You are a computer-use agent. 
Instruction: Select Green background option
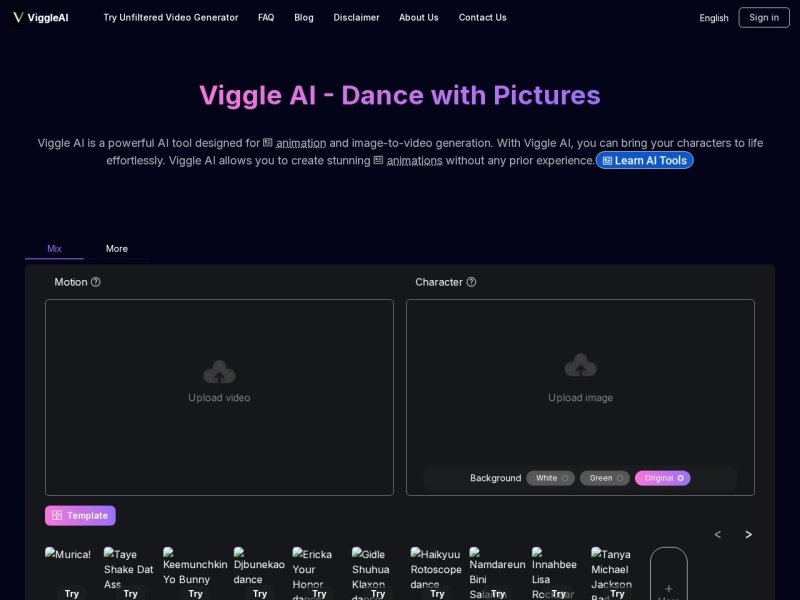pos(605,478)
